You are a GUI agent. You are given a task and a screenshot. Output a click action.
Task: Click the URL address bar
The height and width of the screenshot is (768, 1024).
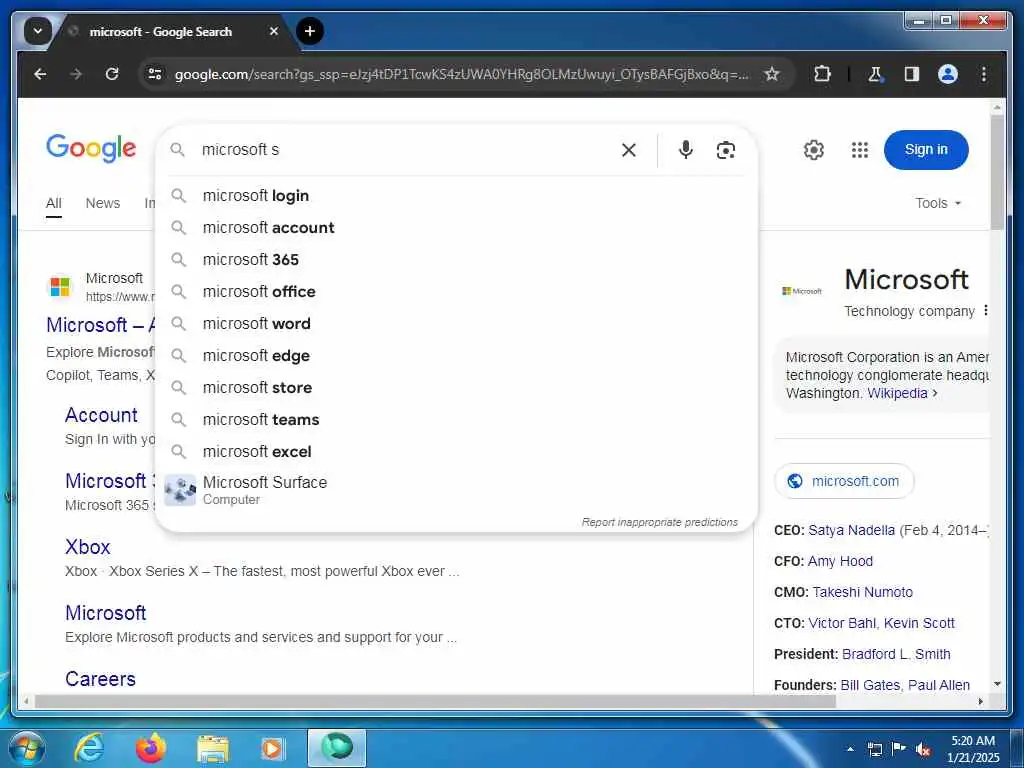(461, 74)
